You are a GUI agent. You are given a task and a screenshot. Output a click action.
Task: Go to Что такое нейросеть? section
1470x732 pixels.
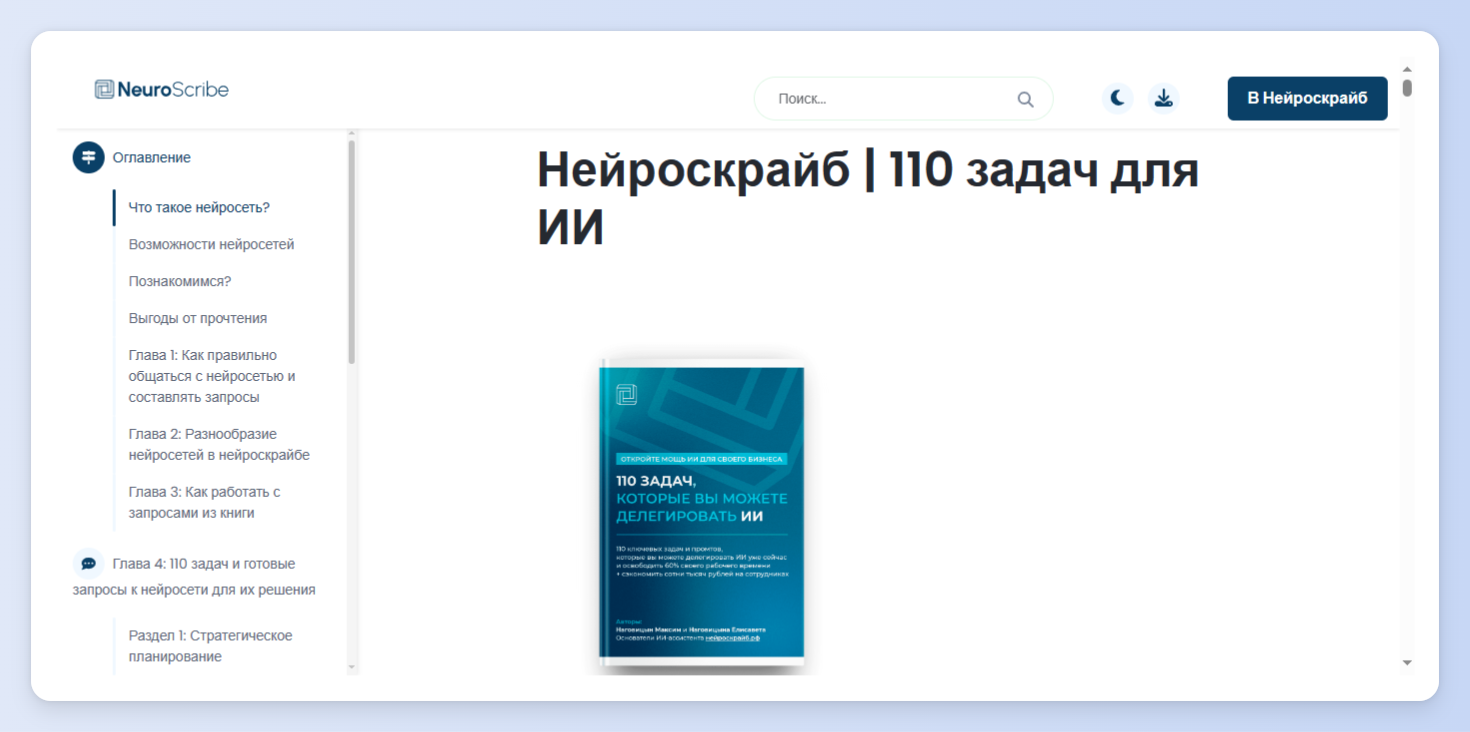click(x=199, y=208)
